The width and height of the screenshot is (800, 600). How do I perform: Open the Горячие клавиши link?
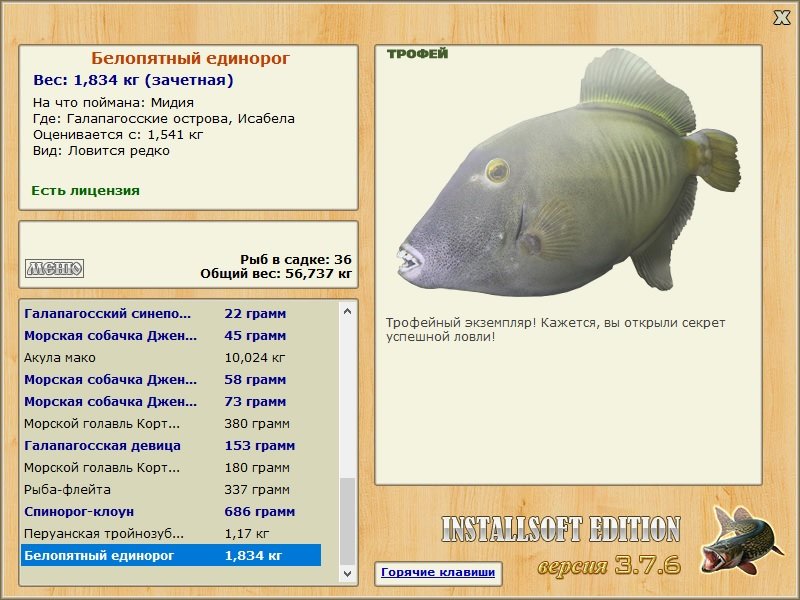click(x=438, y=572)
